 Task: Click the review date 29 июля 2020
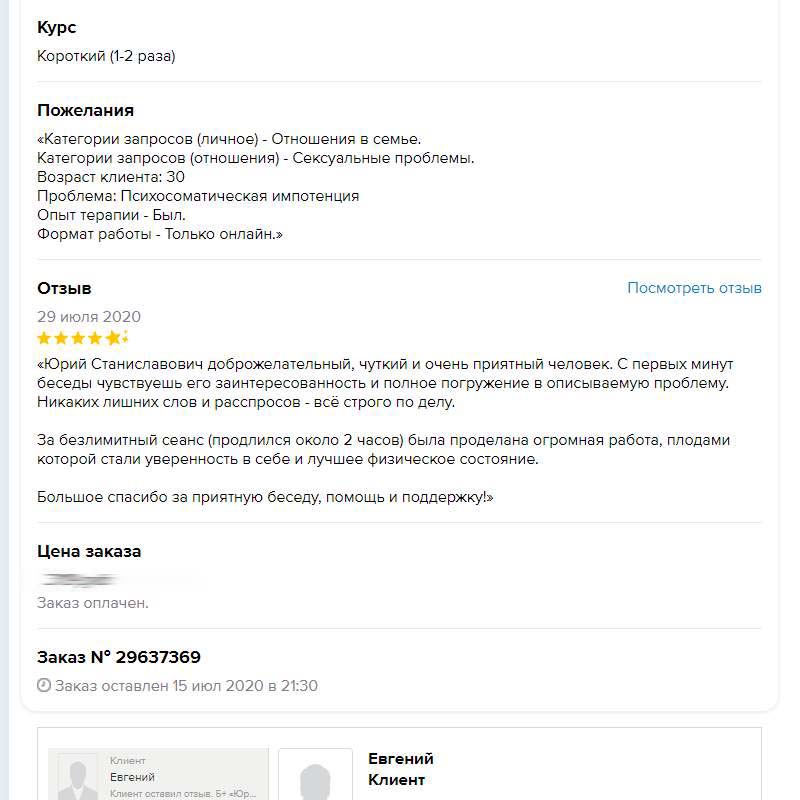tap(89, 317)
